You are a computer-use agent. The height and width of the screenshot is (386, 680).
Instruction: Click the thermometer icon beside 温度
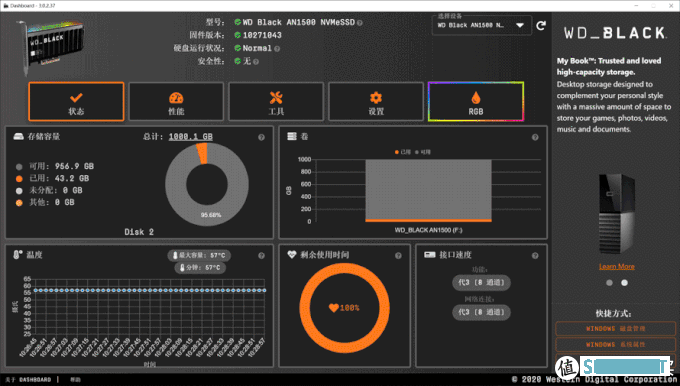17,255
